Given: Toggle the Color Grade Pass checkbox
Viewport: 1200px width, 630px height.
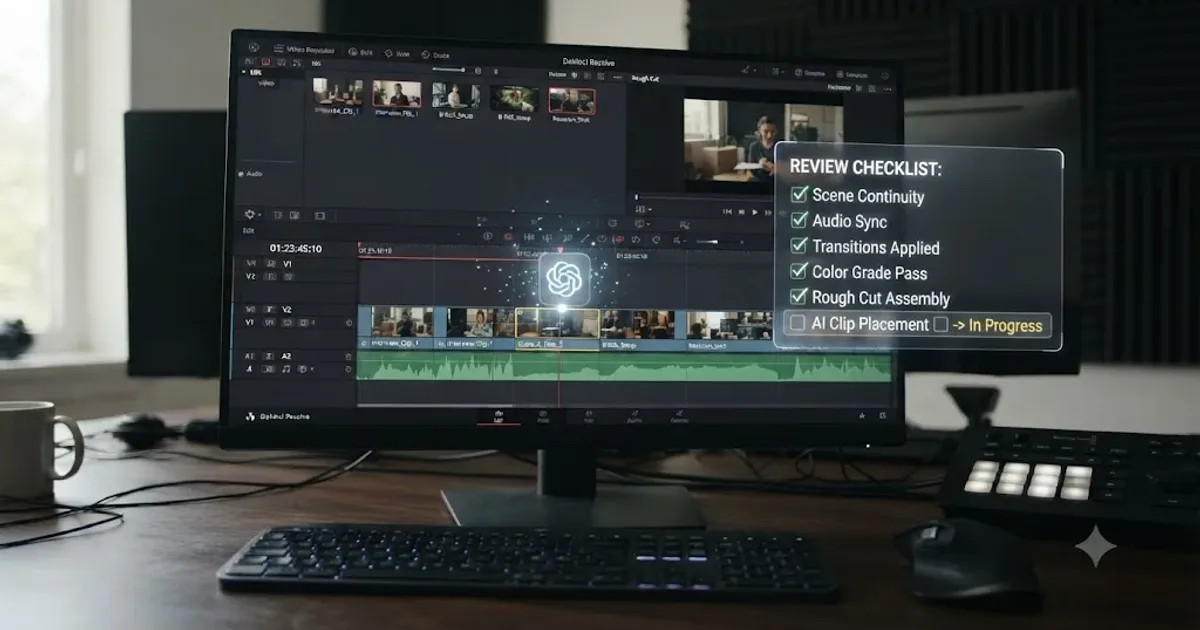Looking at the screenshot, I should point(799,271).
